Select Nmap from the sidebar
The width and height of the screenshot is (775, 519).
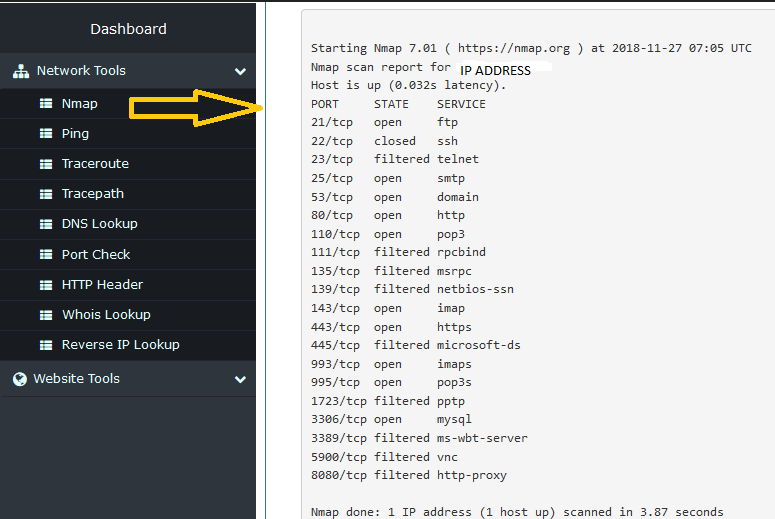pos(79,103)
